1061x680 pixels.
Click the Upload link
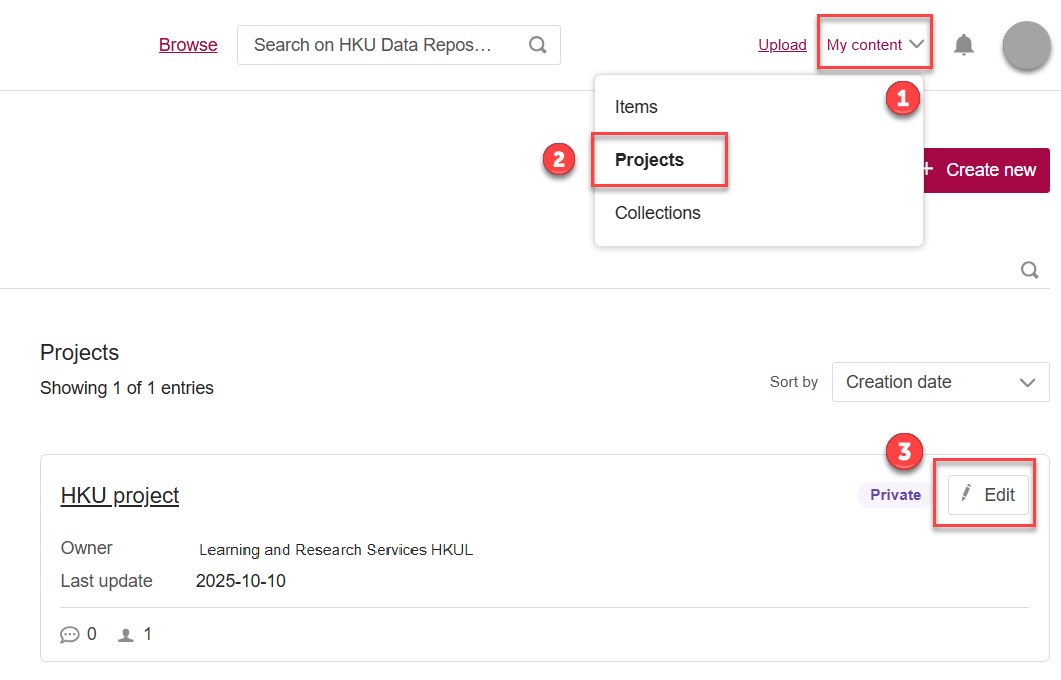(782, 45)
